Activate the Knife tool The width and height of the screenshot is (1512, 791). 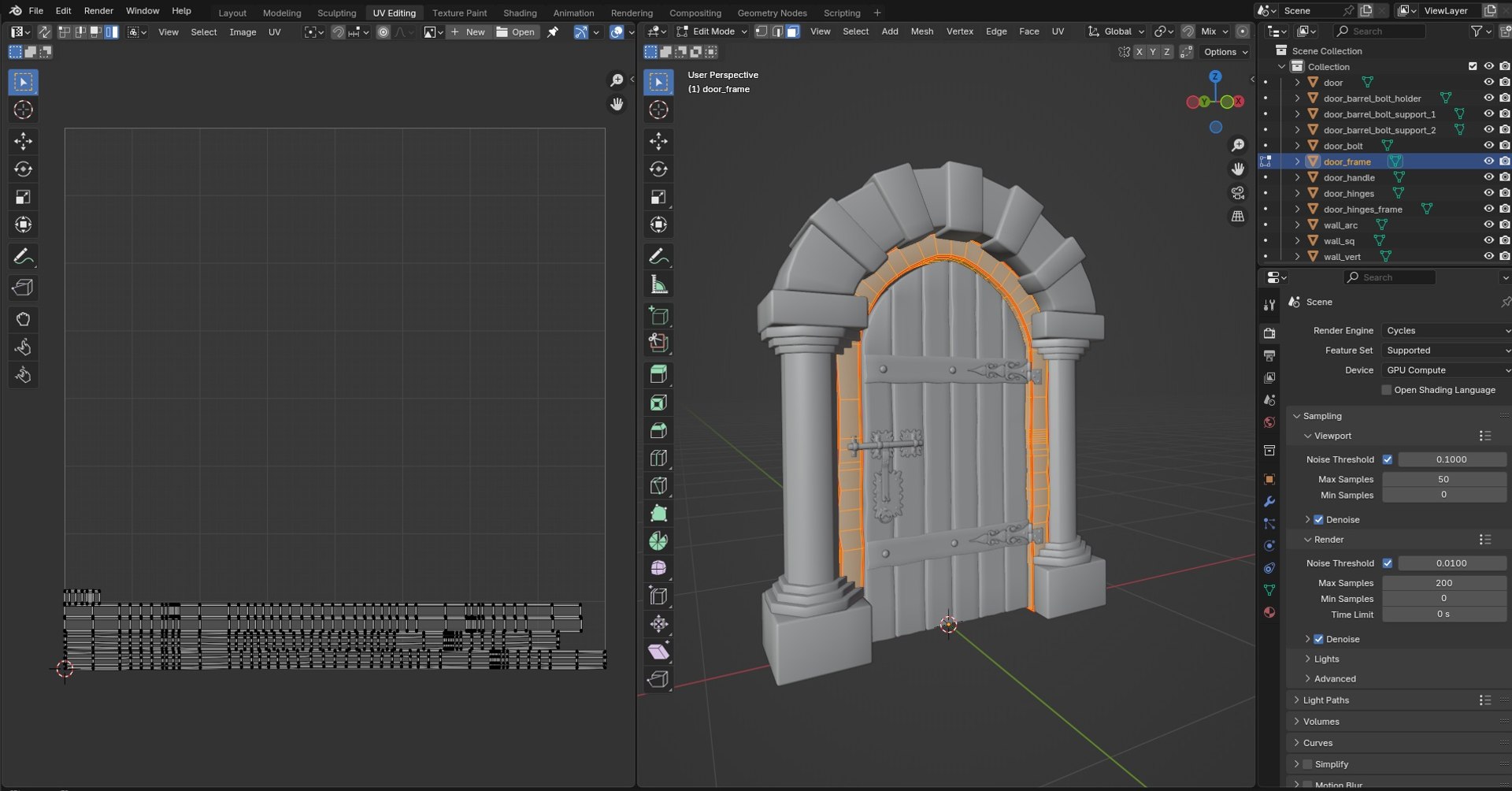(658, 485)
